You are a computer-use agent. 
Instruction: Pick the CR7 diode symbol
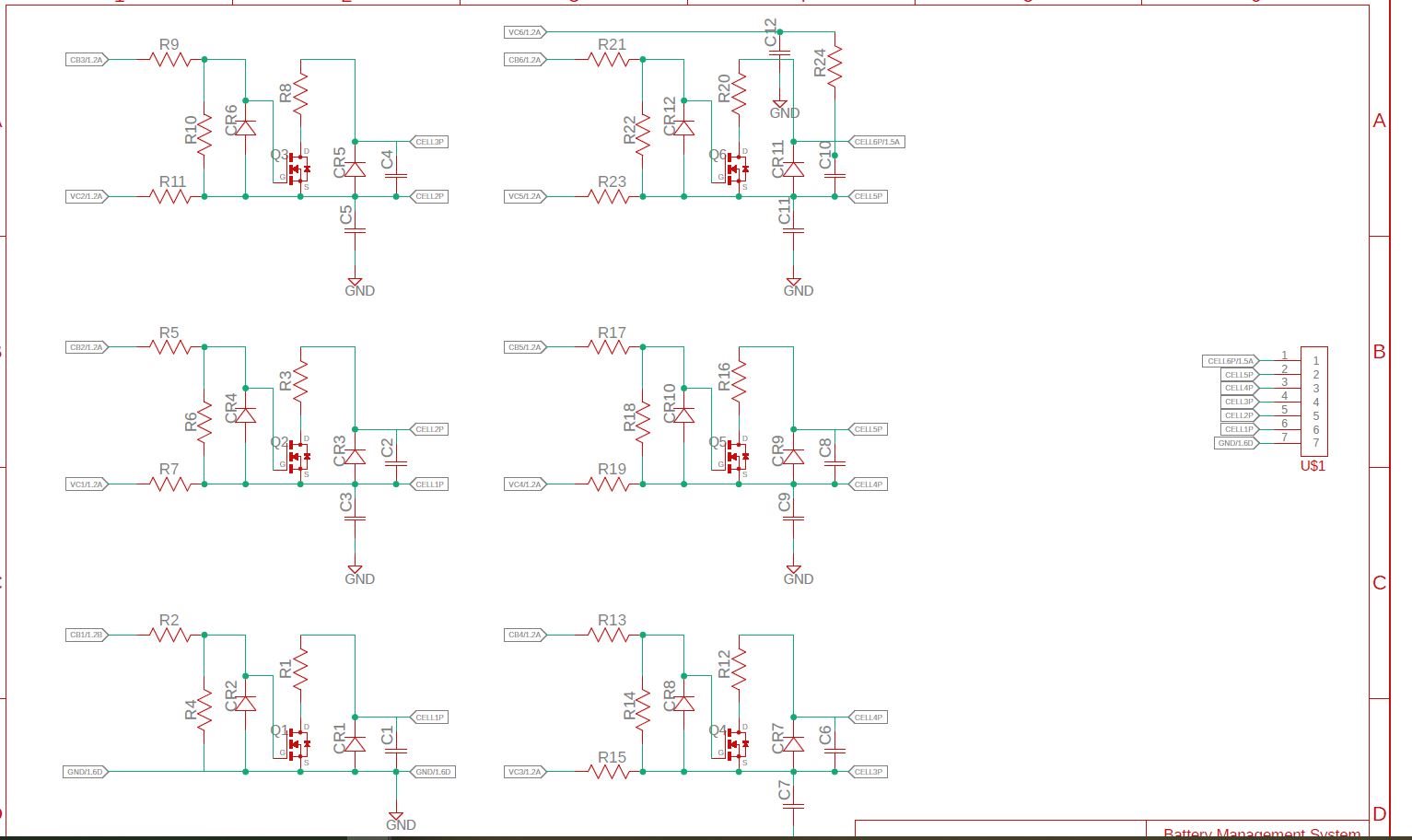pos(793,744)
